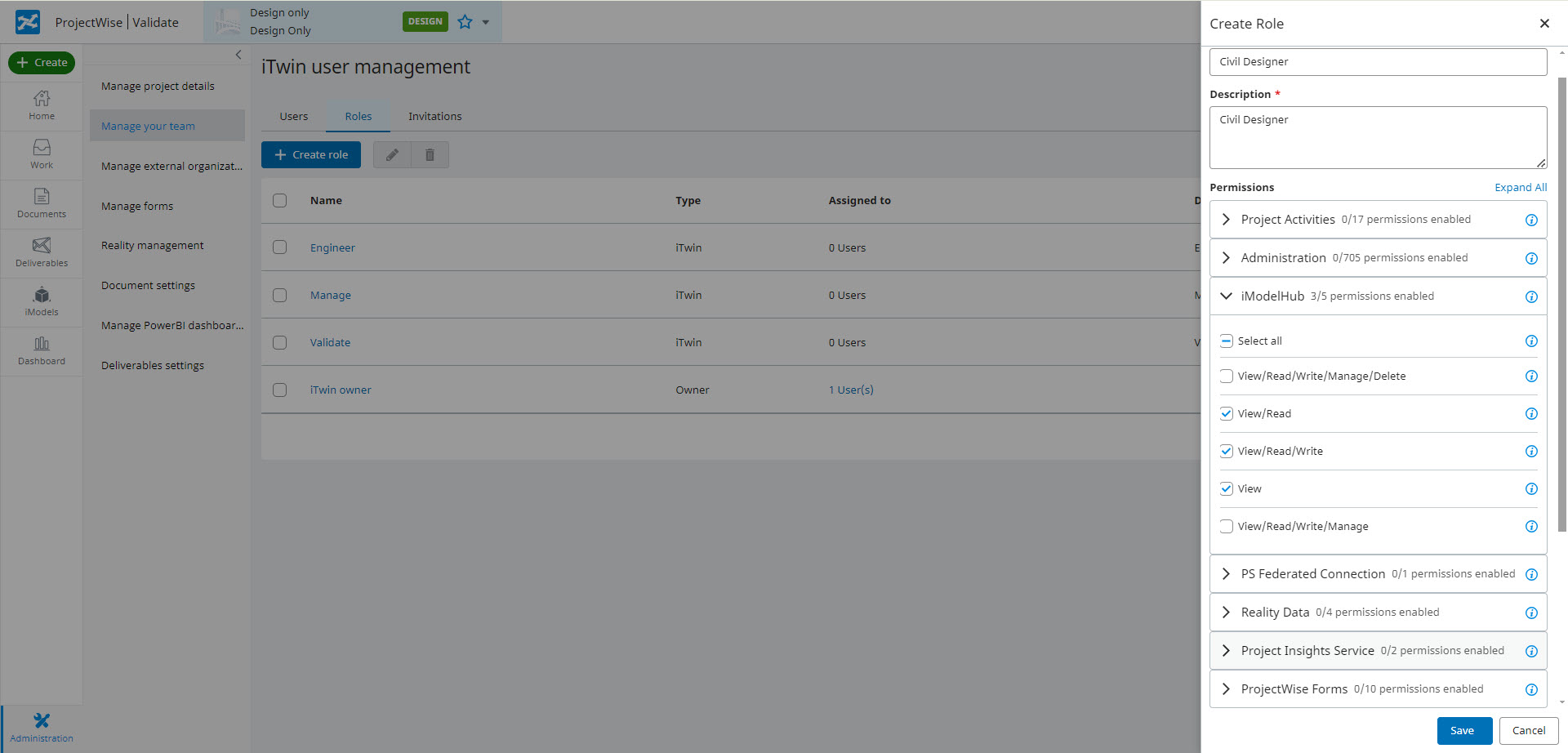
Task: Click the Expand All link
Action: coord(1520,187)
